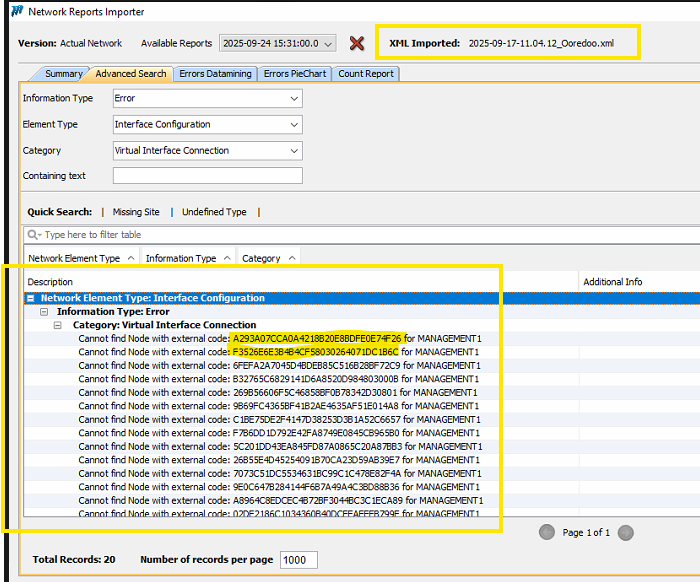Click the next page round button
This screenshot has height=582, width=700.
625,532
